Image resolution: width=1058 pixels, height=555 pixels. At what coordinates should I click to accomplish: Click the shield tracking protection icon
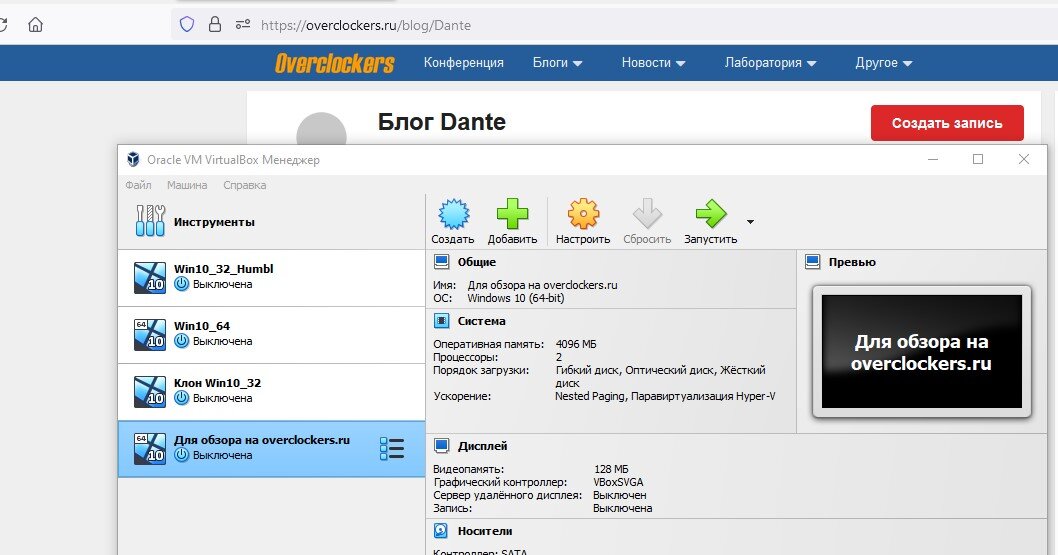click(187, 25)
